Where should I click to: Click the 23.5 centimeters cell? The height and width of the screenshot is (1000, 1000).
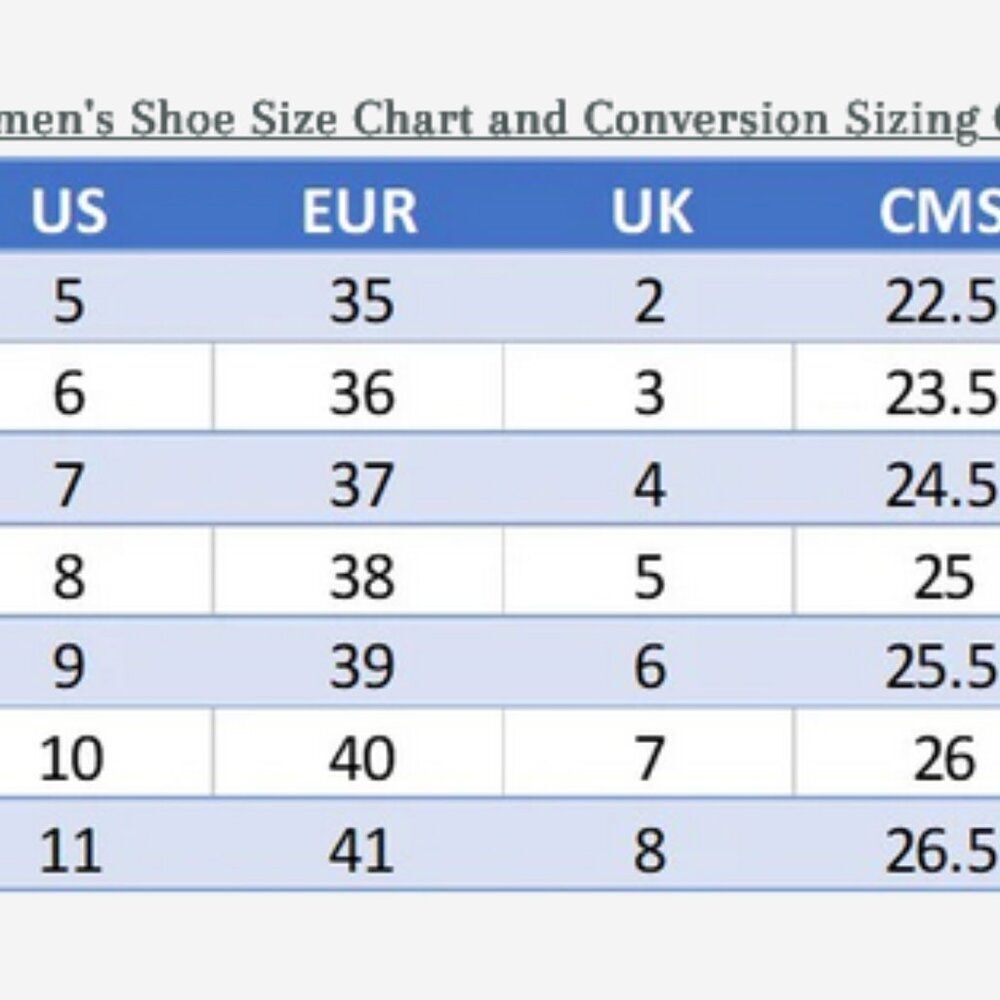940,393
